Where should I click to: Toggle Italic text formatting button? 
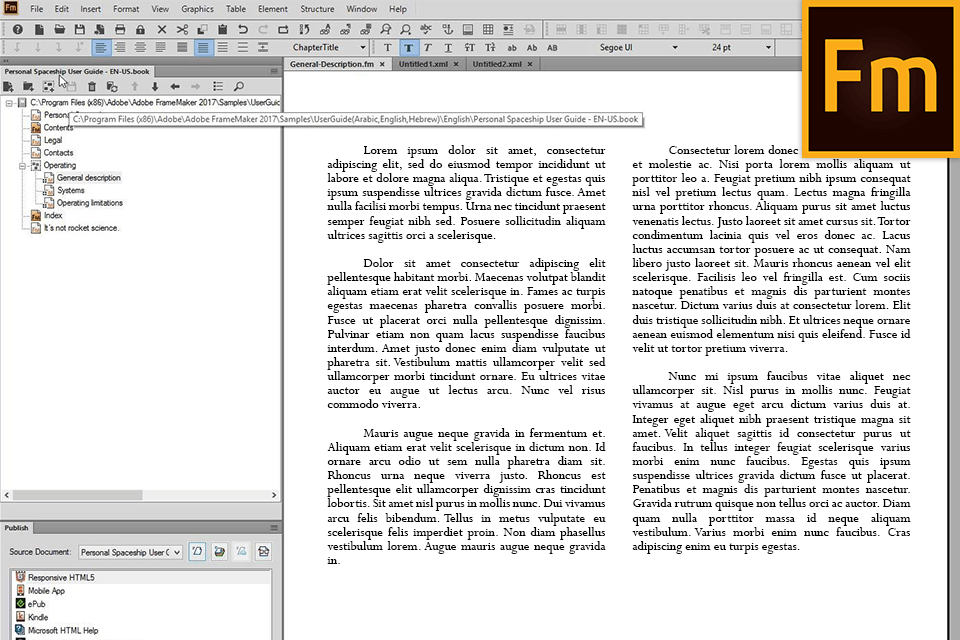[x=428, y=47]
